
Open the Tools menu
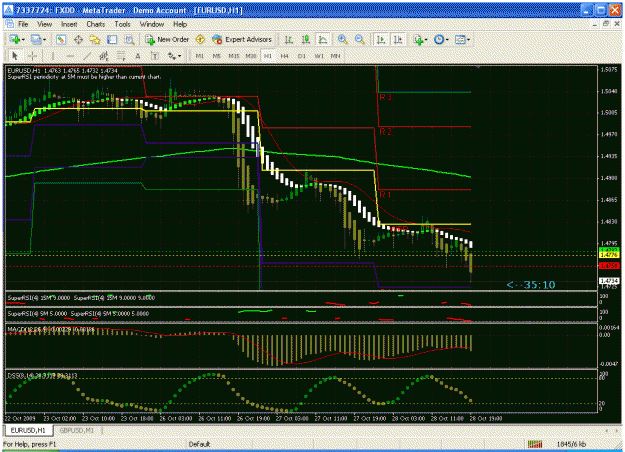tap(122, 24)
